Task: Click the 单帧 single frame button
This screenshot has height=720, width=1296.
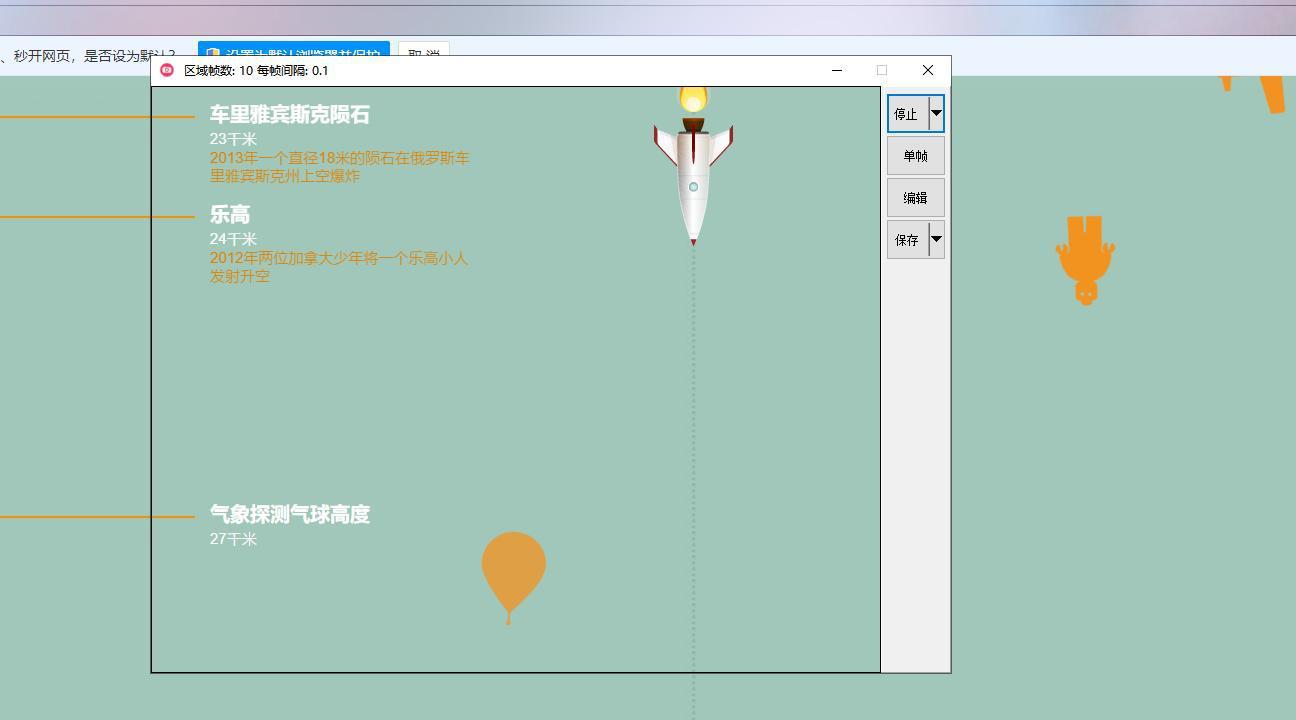Action: [915, 156]
